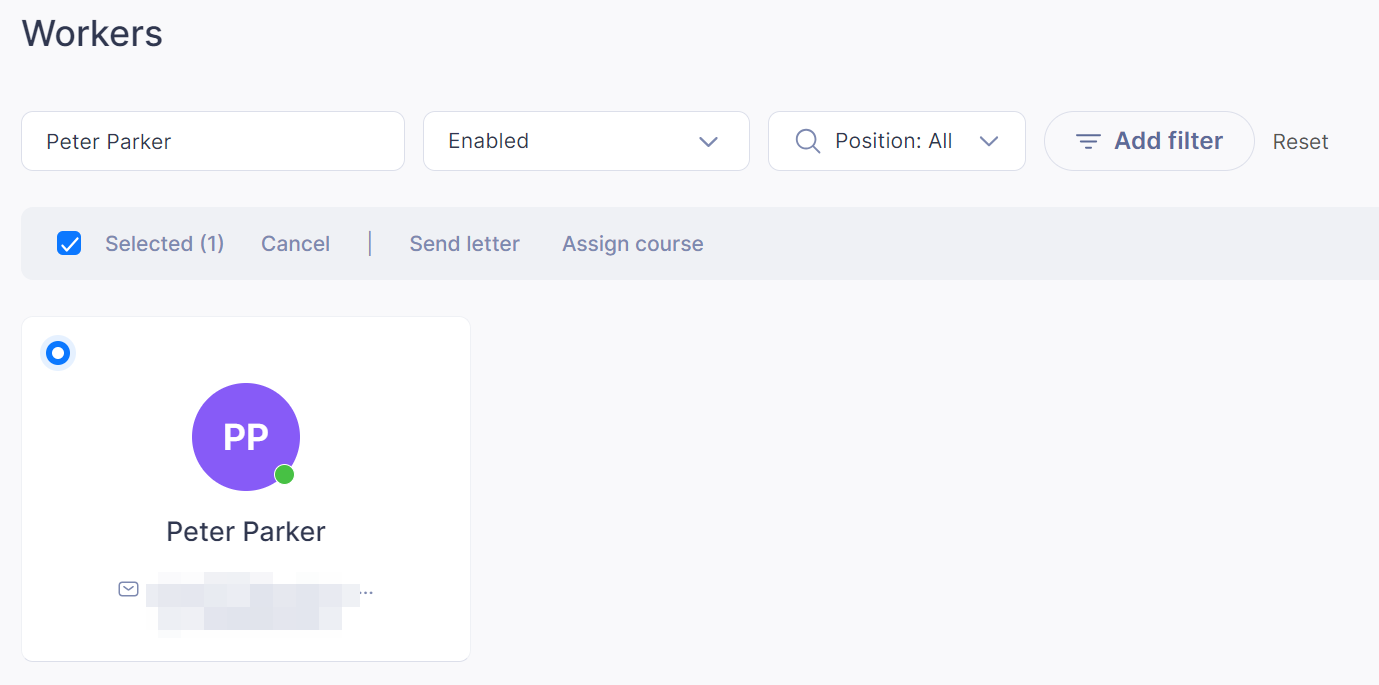This screenshot has height=685, width=1379.
Task: Click the filter lines icon beside Add filter
Action: 1088,141
